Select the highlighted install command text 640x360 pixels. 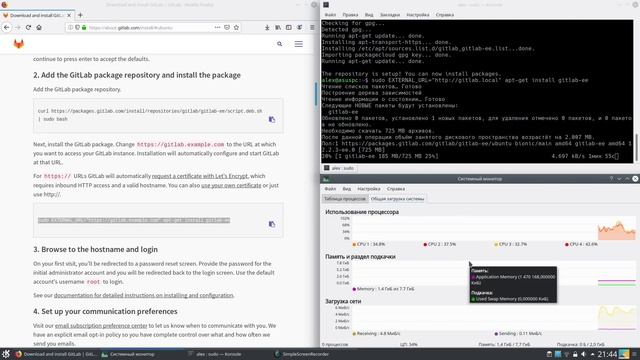tap(134, 220)
